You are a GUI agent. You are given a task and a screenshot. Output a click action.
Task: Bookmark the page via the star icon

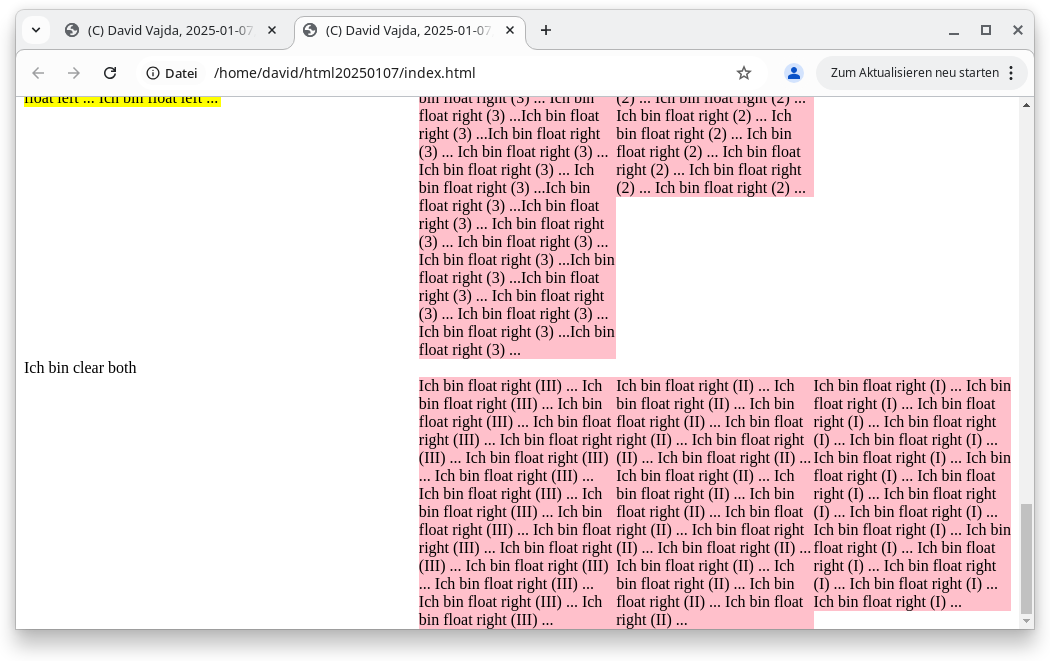pos(744,73)
